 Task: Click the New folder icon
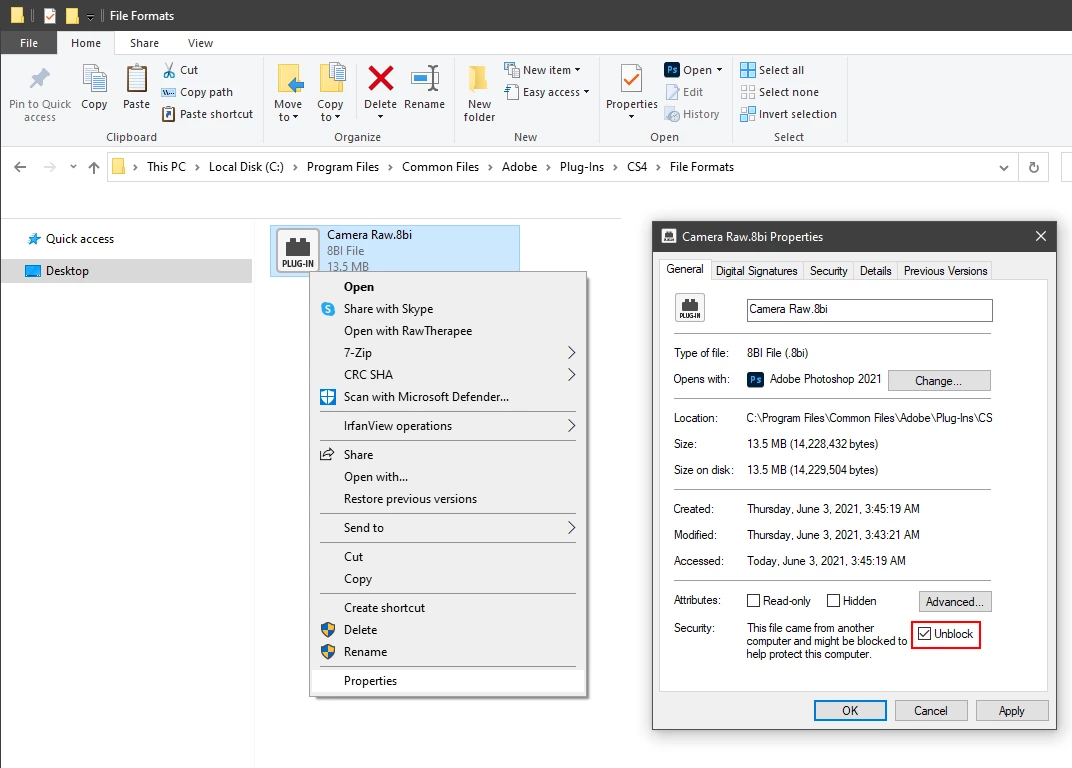[x=479, y=78]
